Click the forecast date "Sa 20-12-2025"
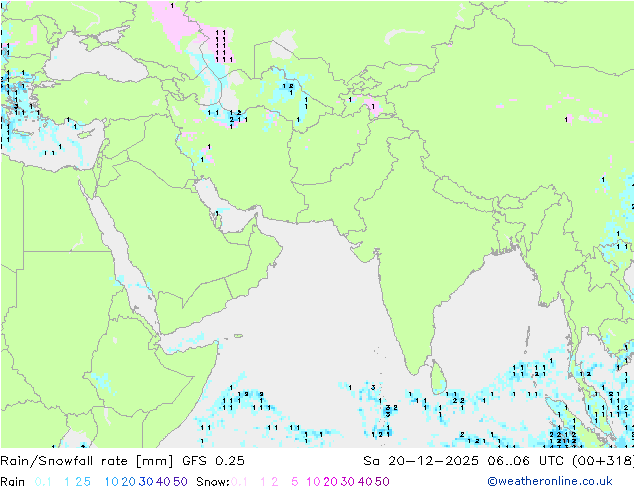This screenshot has width=634, height=490. (421, 461)
